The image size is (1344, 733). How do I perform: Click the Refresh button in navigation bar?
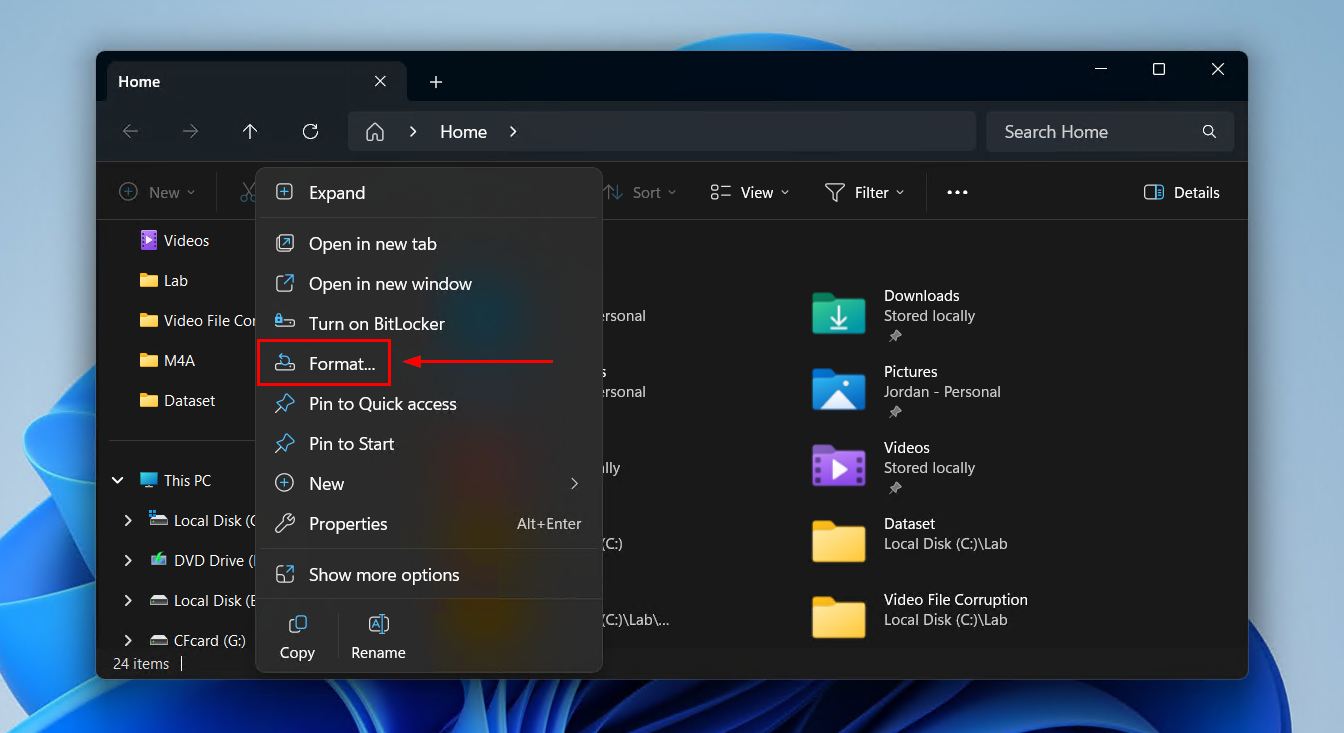(x=310, y=132)
